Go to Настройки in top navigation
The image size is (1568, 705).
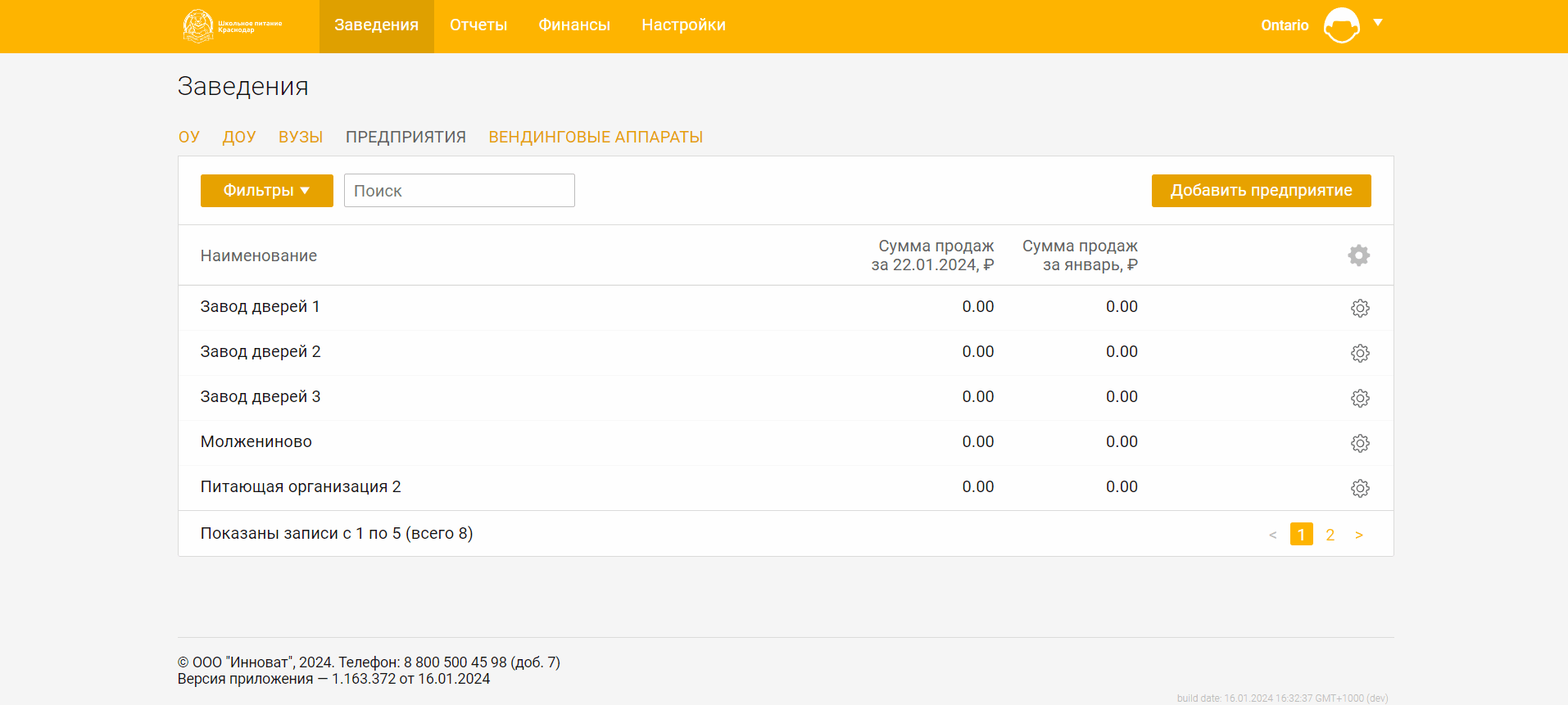(x=683, y=25)
